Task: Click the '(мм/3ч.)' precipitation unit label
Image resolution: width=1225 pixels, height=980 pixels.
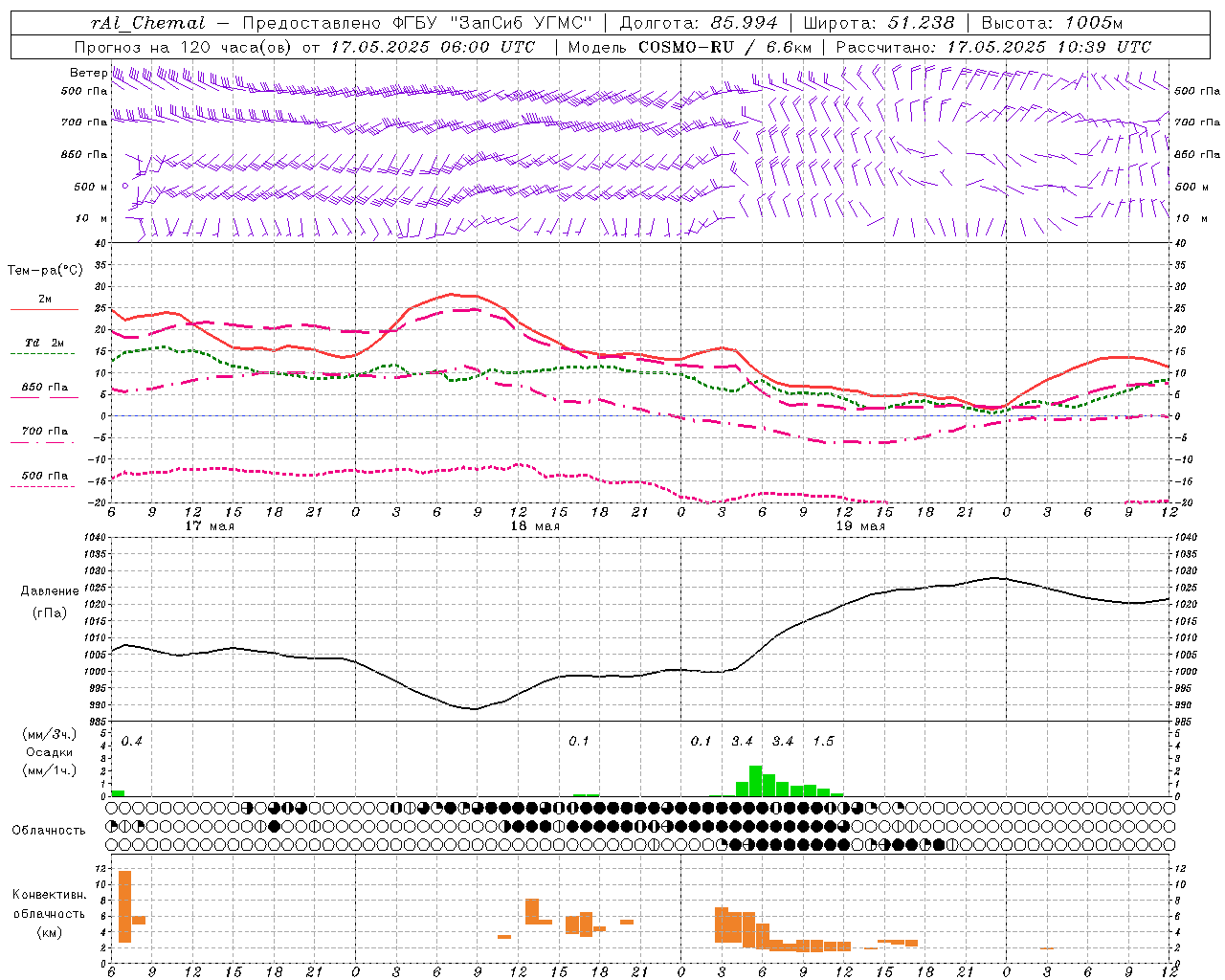Action: click(x=50, y=734)
